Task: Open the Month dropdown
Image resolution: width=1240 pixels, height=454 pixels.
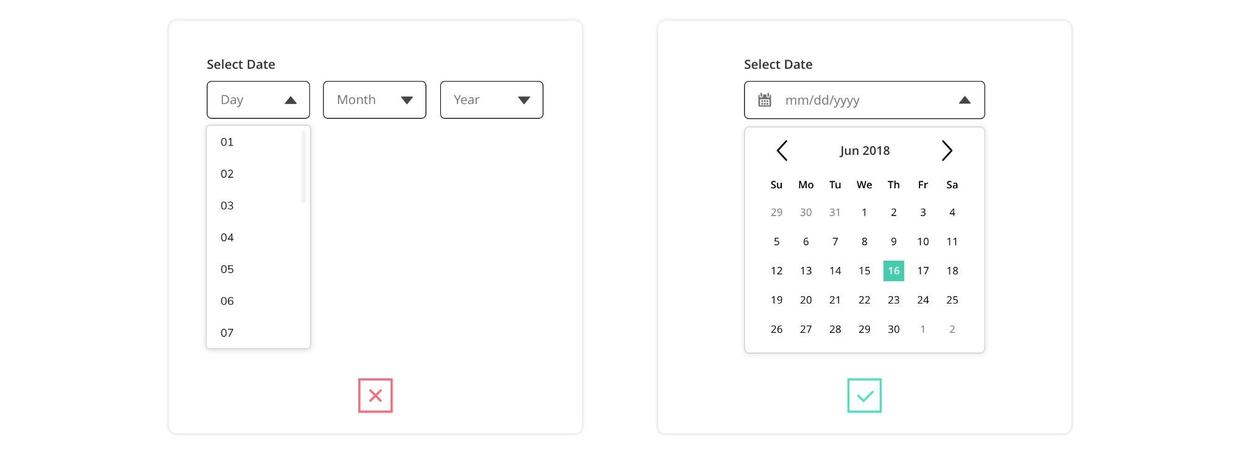Action: click(x=374, y=100)
